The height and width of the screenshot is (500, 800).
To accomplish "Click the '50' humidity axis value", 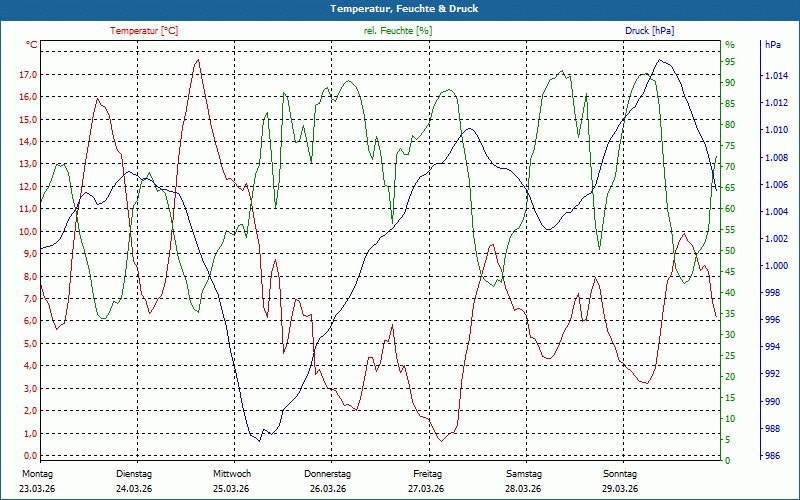I will tap(730, 251).
